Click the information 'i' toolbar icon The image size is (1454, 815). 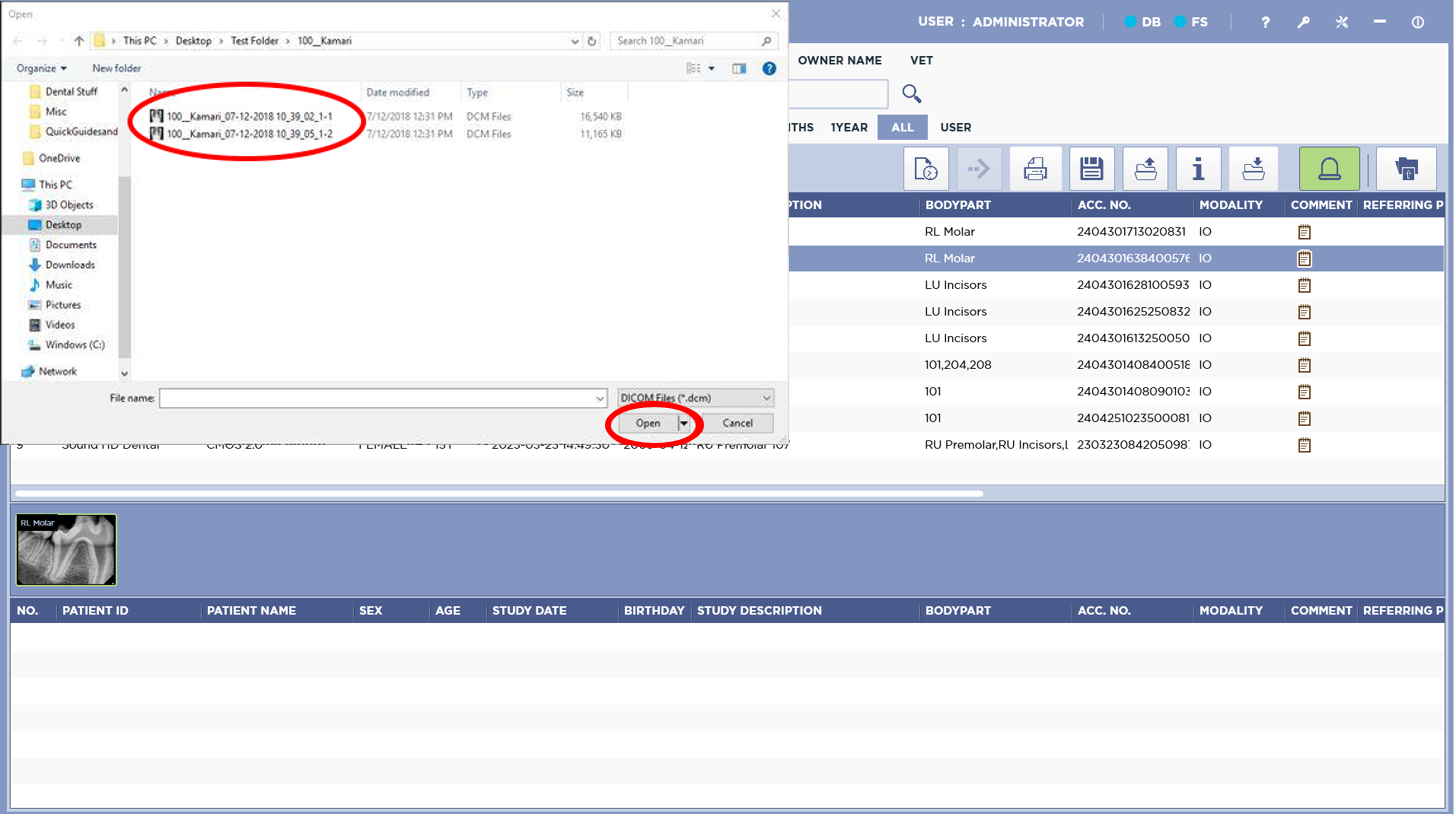click(1198, 169)
